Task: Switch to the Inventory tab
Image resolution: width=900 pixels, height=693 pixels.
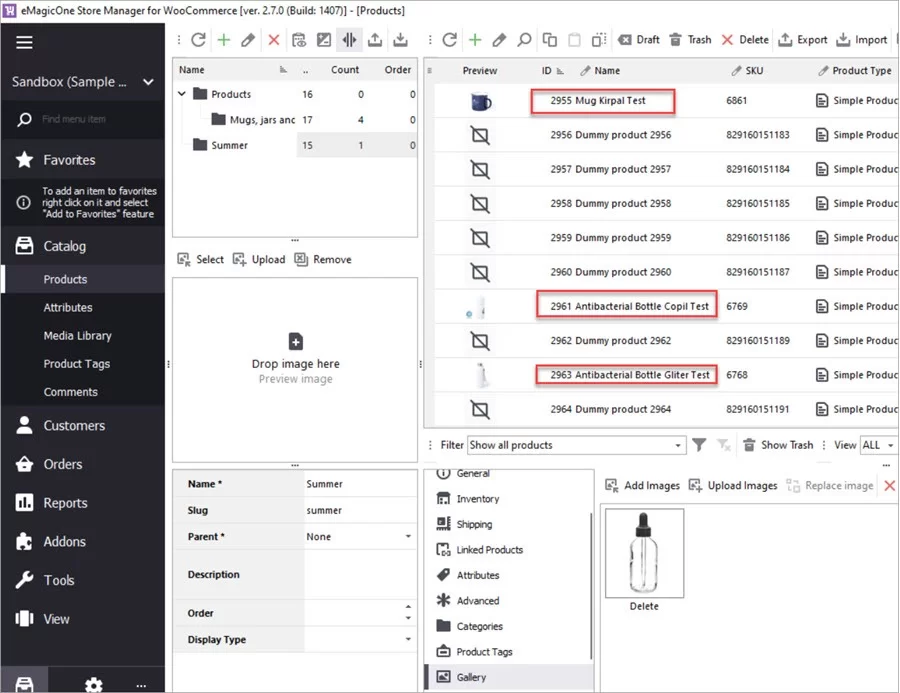Action: coord(479,498)
